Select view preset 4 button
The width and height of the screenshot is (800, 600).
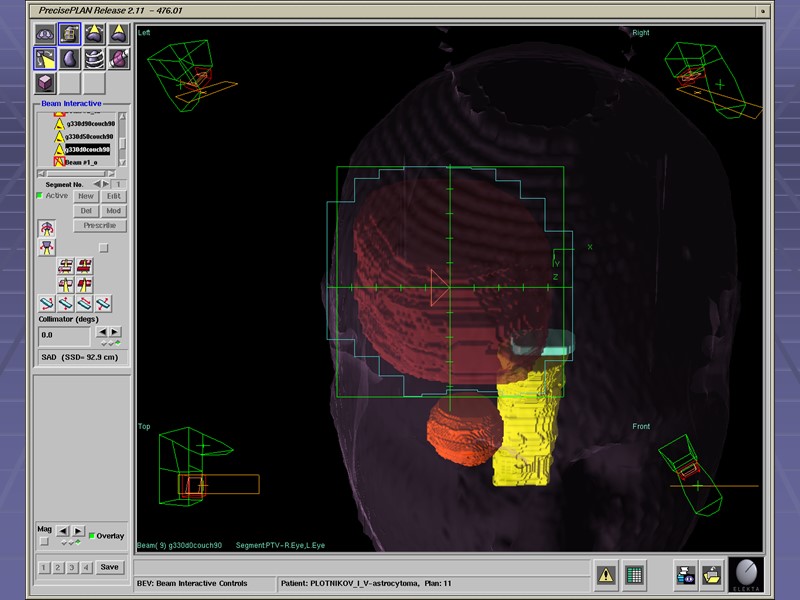pyautogui.click(x=87, y=567)
